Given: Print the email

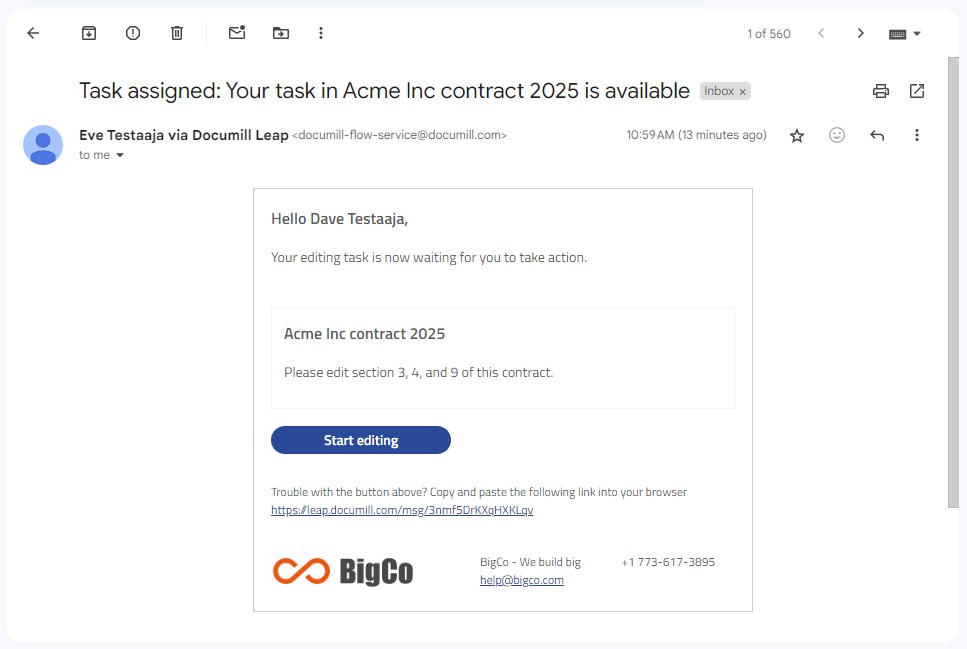Looking at the screenshot, I should (x=881, y=90).
